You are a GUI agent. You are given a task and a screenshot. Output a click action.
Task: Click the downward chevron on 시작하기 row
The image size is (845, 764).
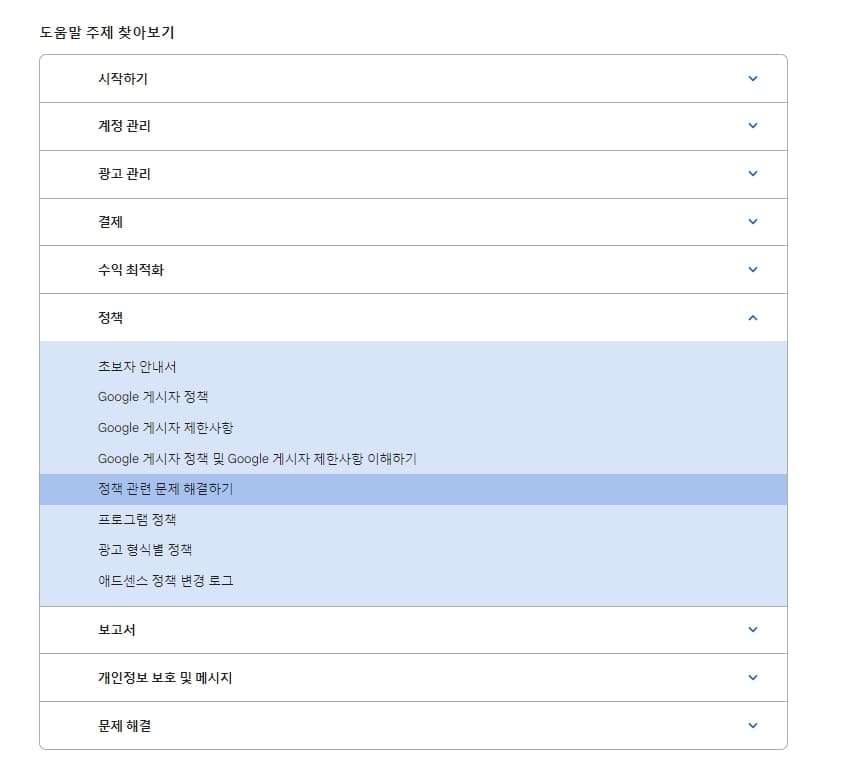755,78
